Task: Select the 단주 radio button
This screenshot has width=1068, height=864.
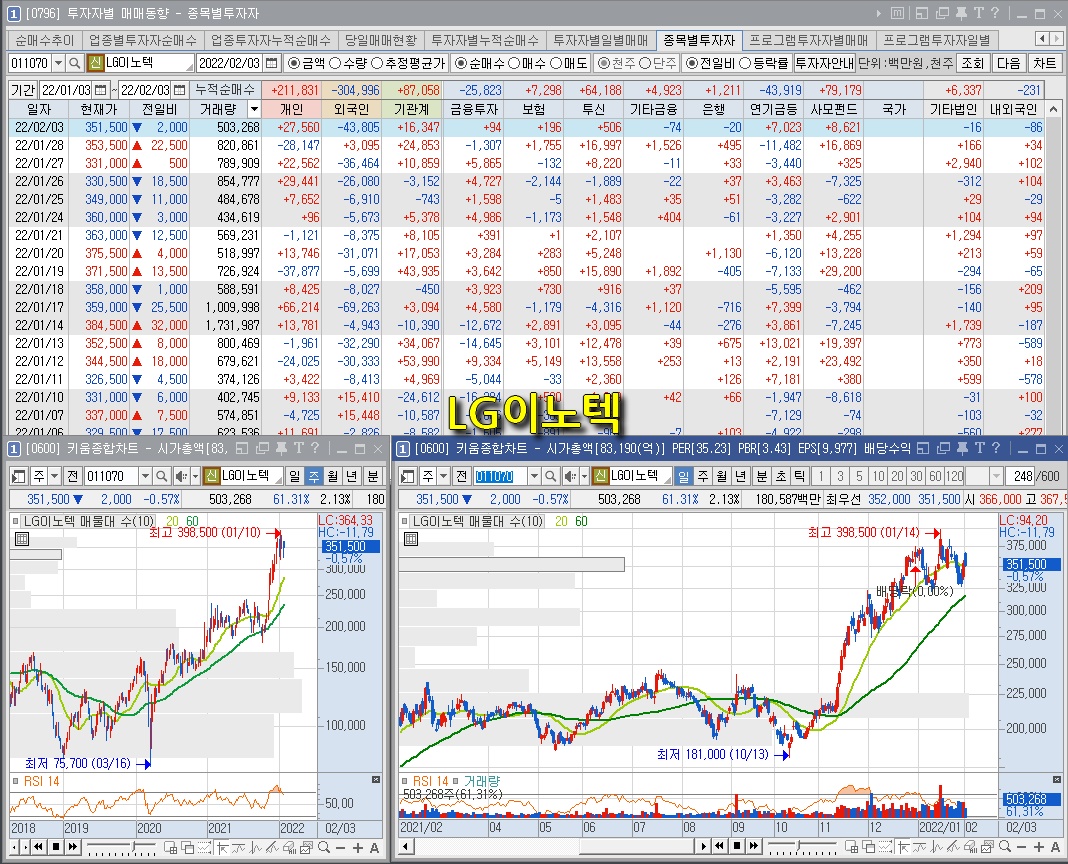Action: coord(644,63)
